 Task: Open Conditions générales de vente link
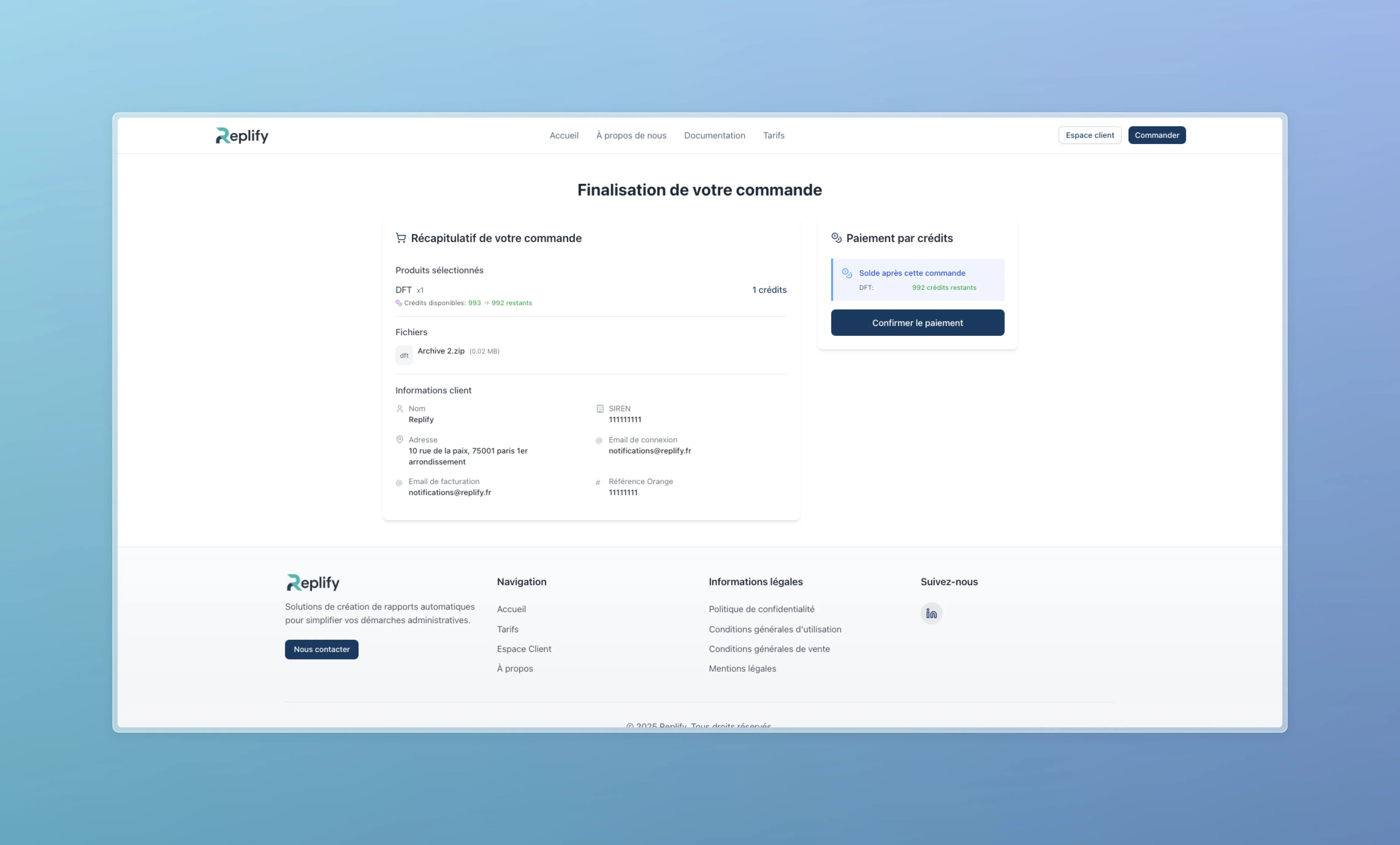pos(769,649)
